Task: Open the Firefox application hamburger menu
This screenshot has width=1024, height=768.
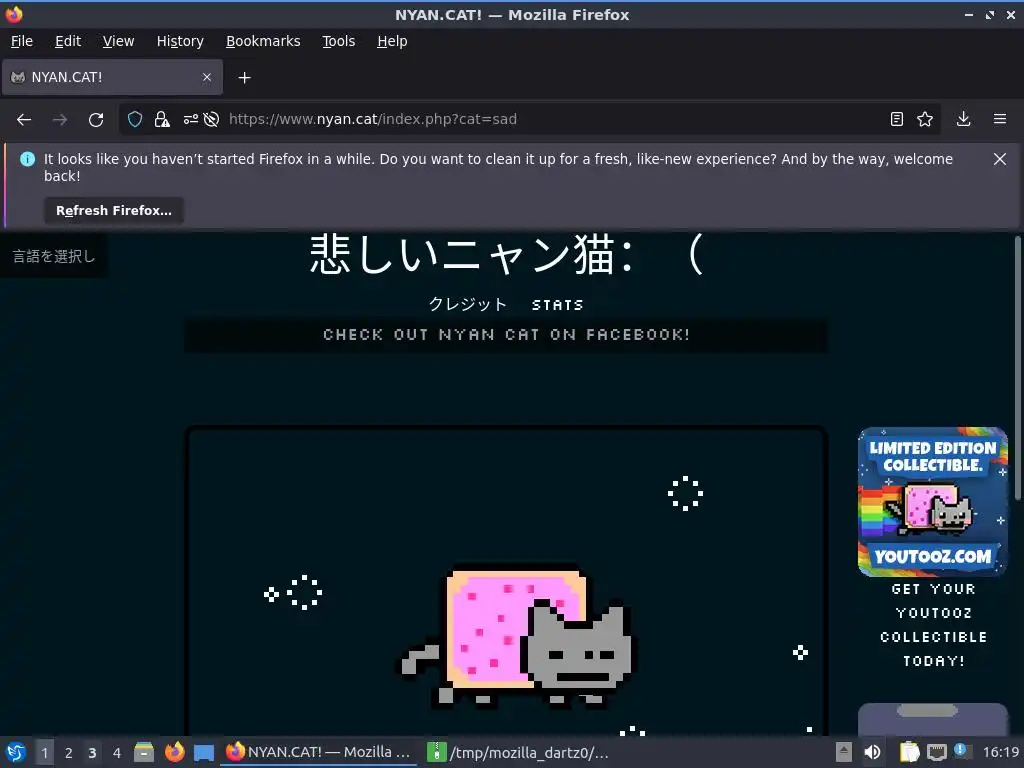Action: point(1000,119)
